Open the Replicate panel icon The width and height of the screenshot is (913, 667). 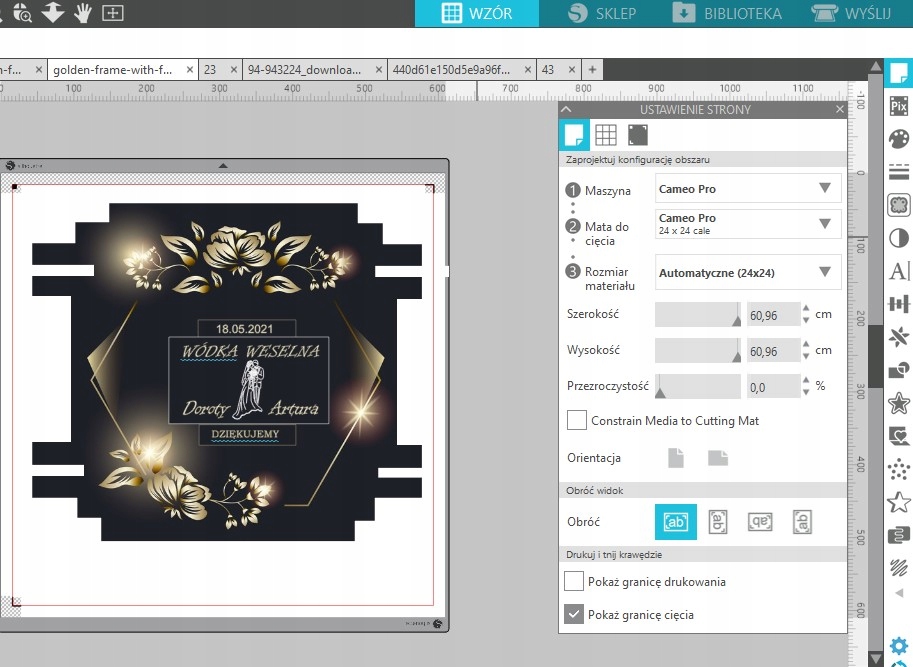898,337
